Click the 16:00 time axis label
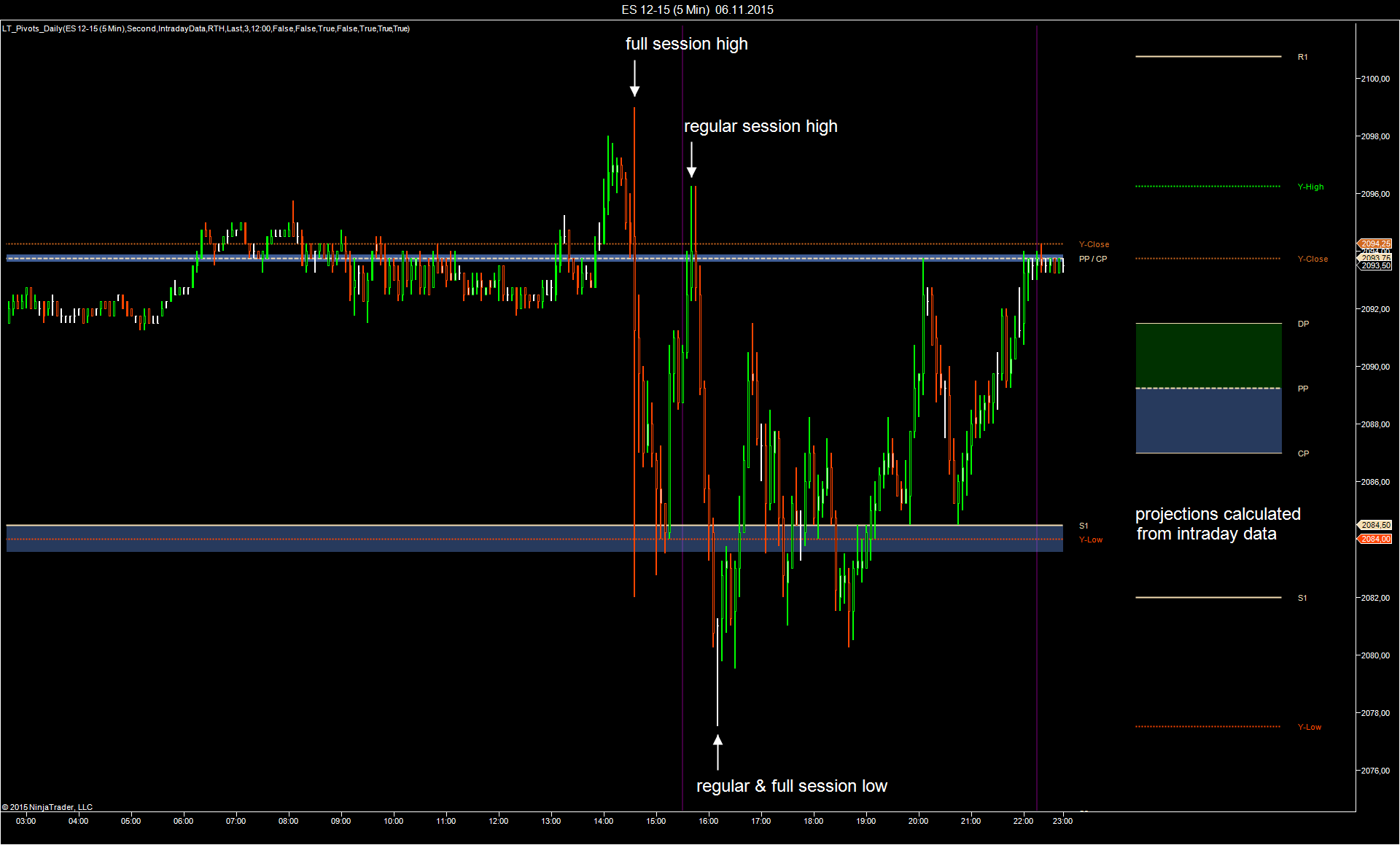 coord(708,821)
